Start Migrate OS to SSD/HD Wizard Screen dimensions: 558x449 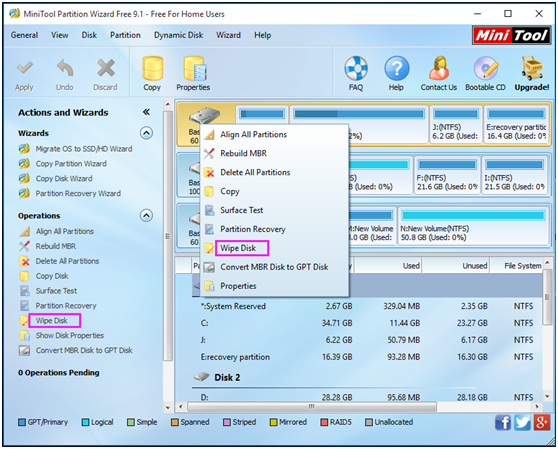[75, 149]
